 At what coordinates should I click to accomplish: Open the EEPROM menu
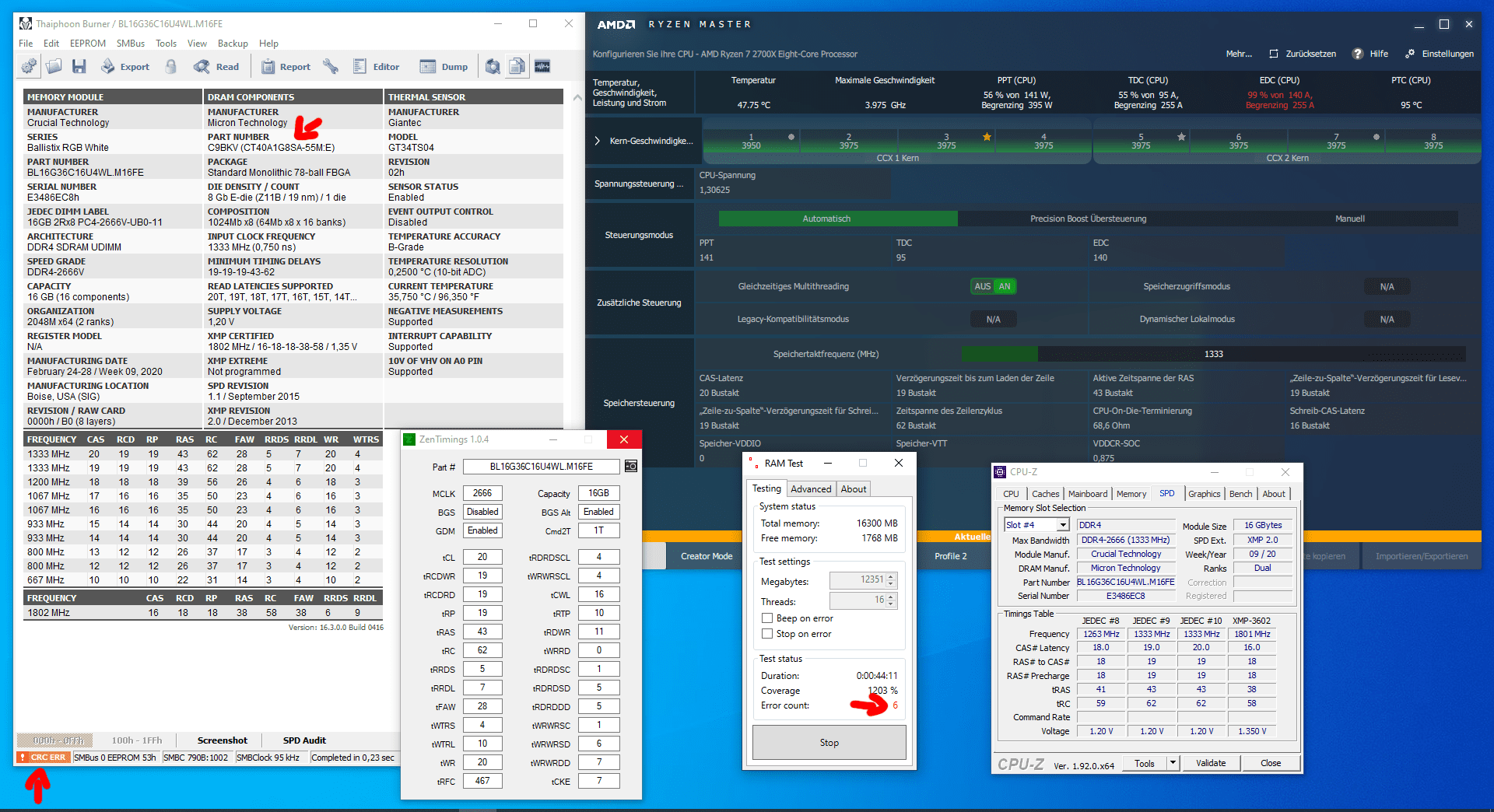pyautogui.click(x=87, y=44)
